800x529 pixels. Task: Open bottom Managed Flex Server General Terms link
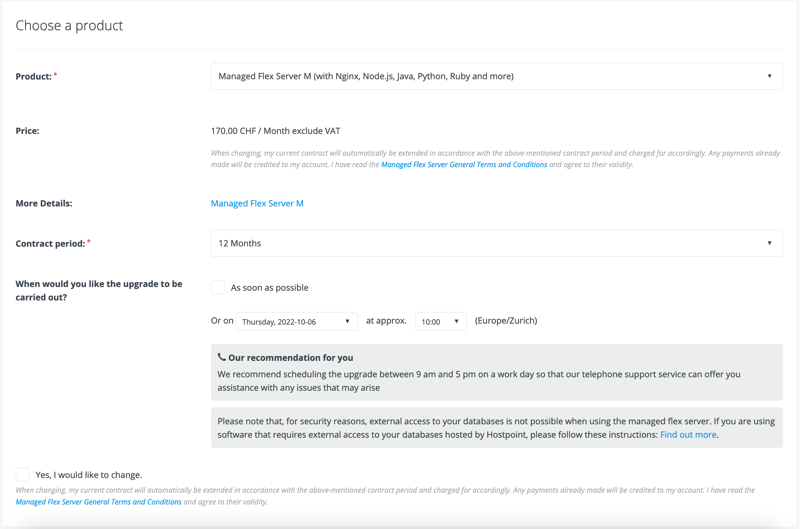(x=98, y=502)
